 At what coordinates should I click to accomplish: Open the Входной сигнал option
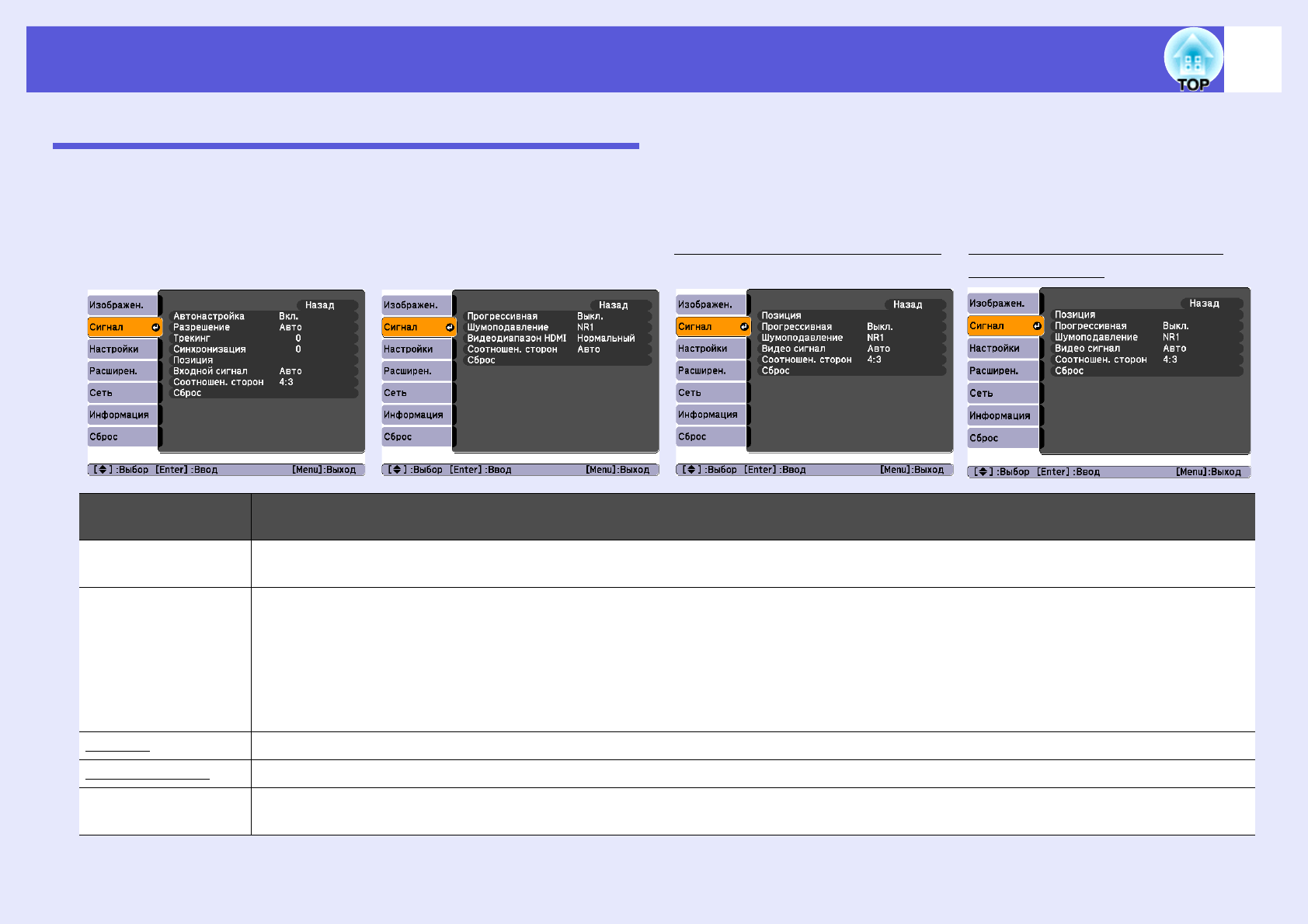[x=263, y=371]
